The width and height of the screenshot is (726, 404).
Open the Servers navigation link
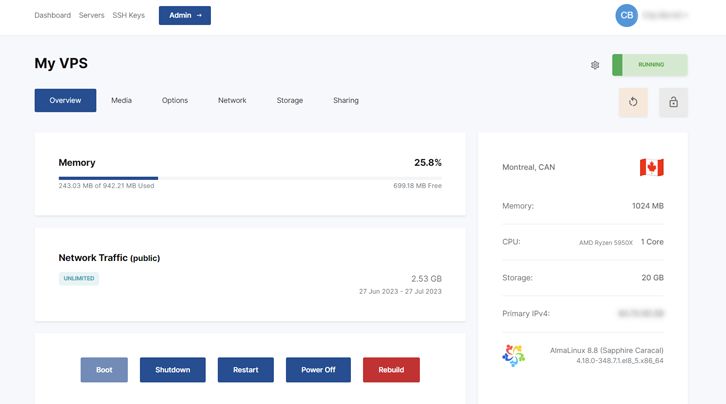click(x=91, y=16)
